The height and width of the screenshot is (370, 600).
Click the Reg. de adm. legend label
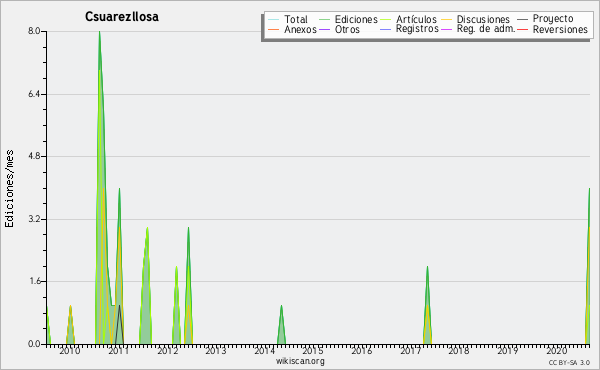tap(486, 29)
